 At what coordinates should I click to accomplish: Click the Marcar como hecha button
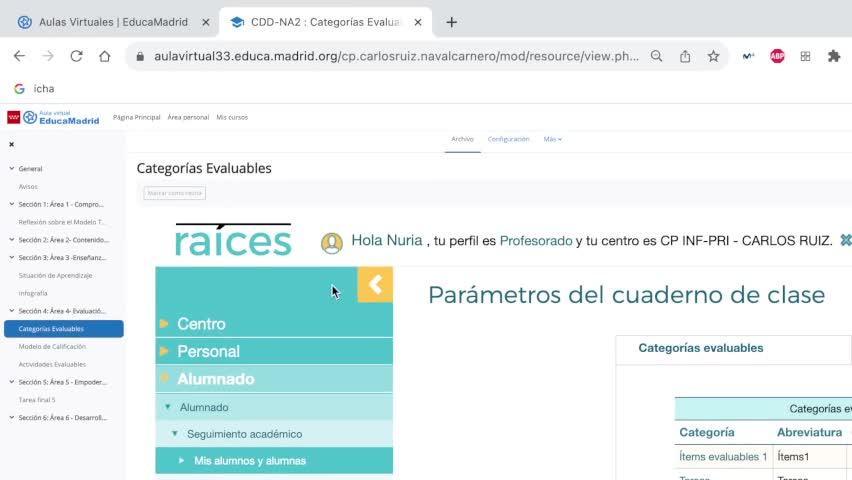(x=174, y=193)
